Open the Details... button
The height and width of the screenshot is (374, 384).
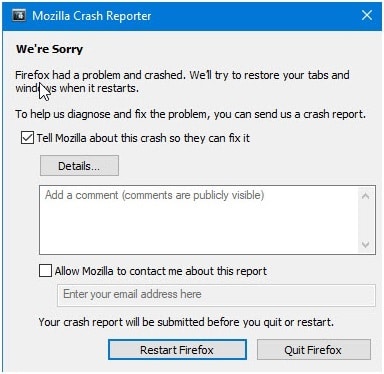click(79, 166)
